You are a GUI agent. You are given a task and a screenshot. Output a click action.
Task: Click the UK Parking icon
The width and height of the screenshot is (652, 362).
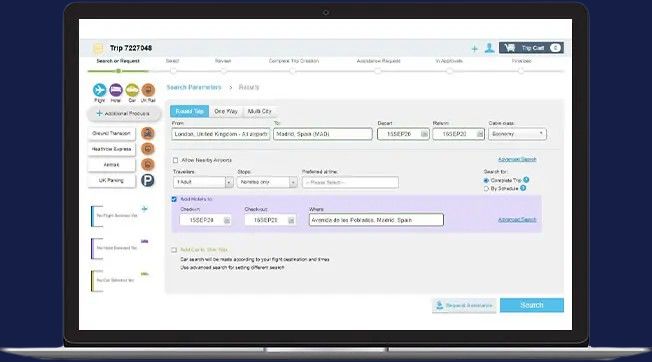148,180
